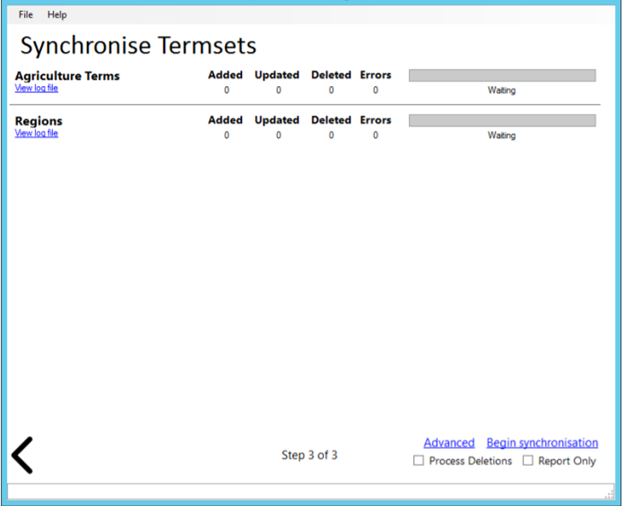Click the window resize grip in the corner
Screen dimensions: 624x506
610,494
